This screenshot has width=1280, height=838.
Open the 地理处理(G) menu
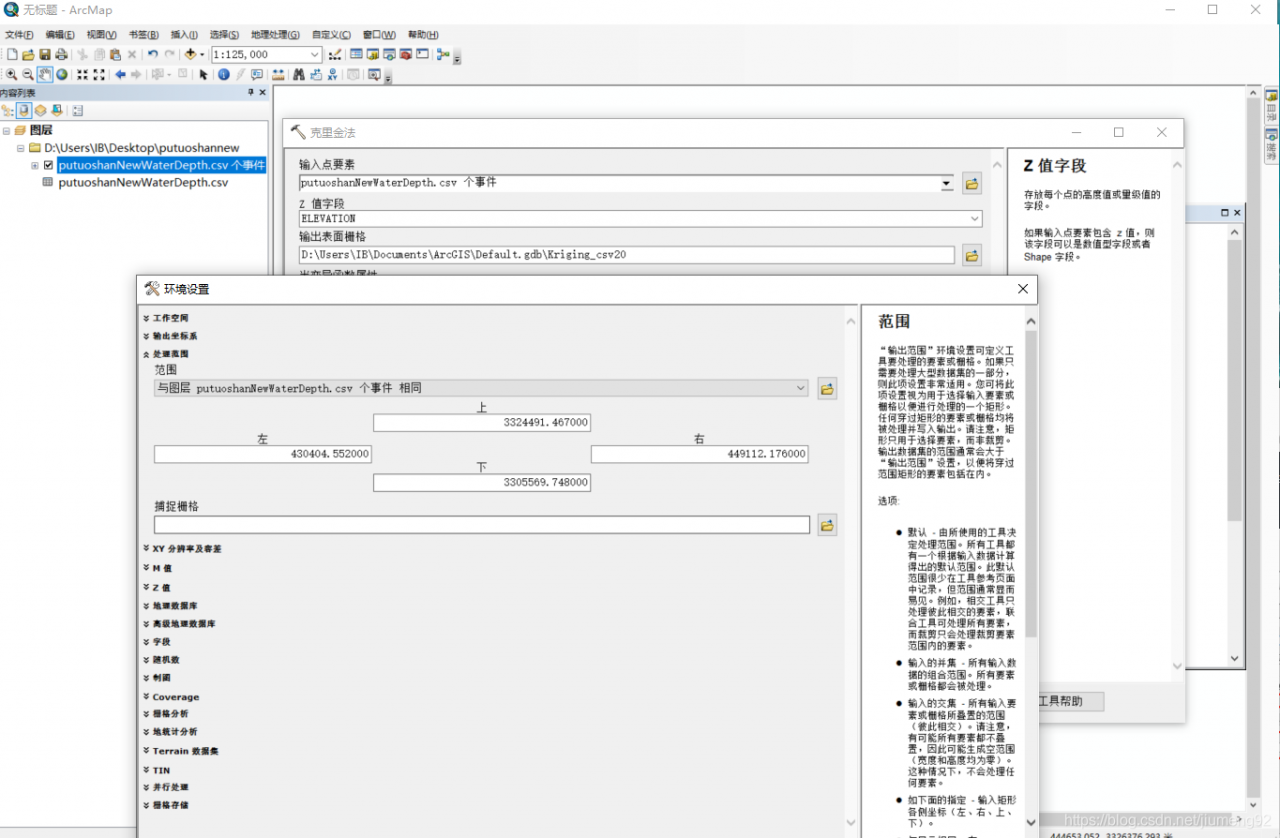275,35
